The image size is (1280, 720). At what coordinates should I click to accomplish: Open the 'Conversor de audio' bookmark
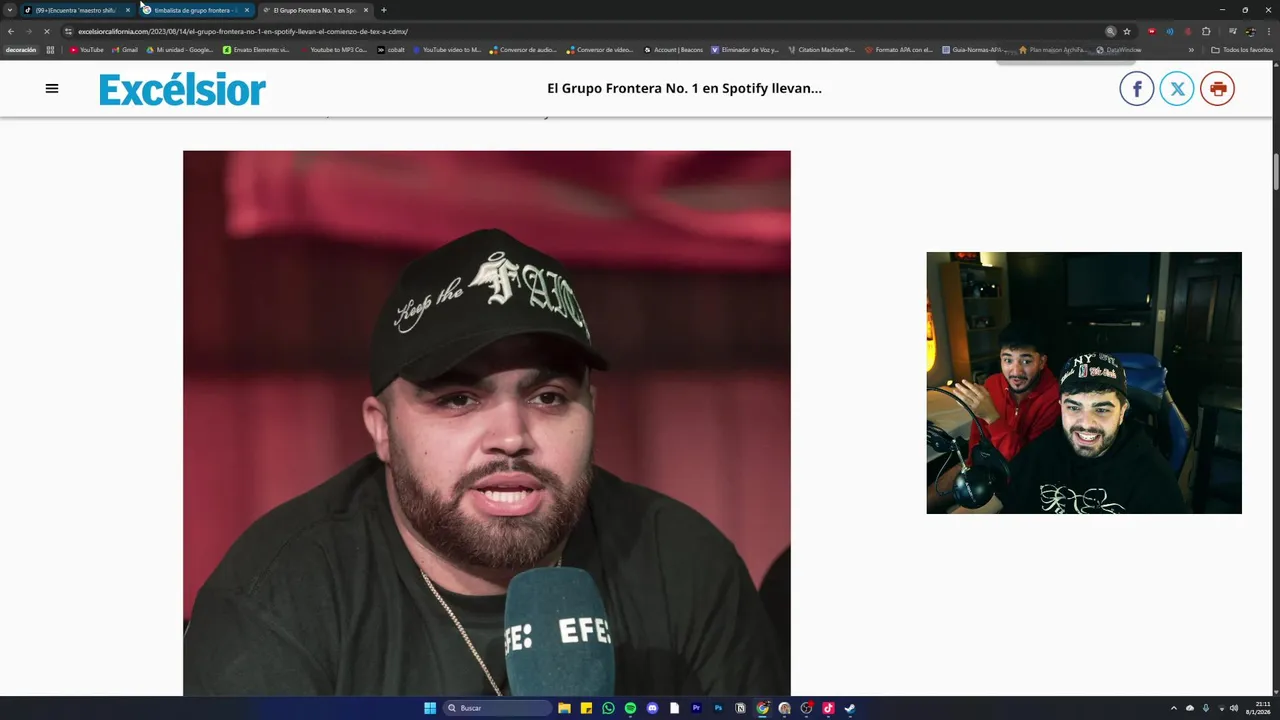(x=524, y=50)
